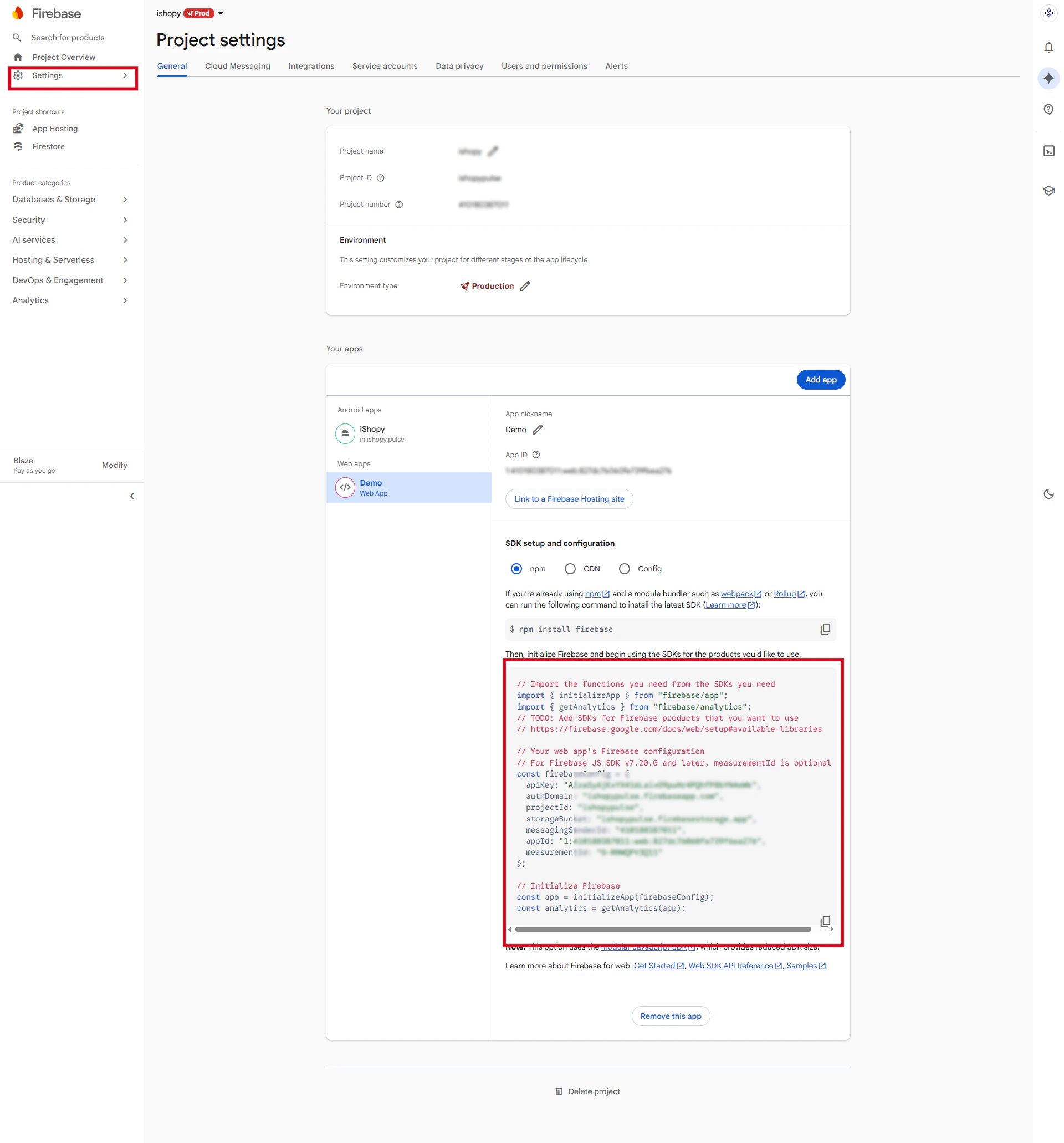Click the Demo web app code icon

[x=345, y=488]
